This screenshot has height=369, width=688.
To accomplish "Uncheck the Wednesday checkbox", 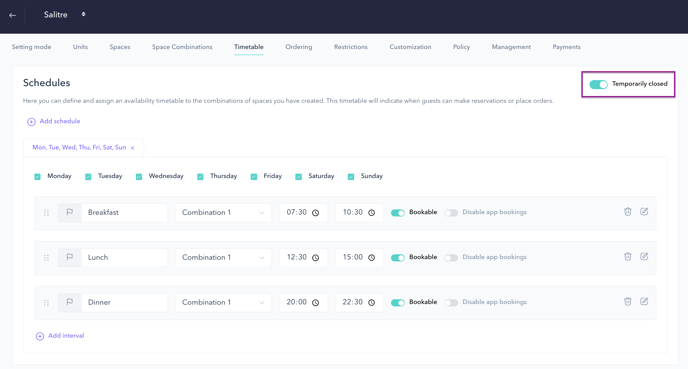I will [x=139, y=176].
